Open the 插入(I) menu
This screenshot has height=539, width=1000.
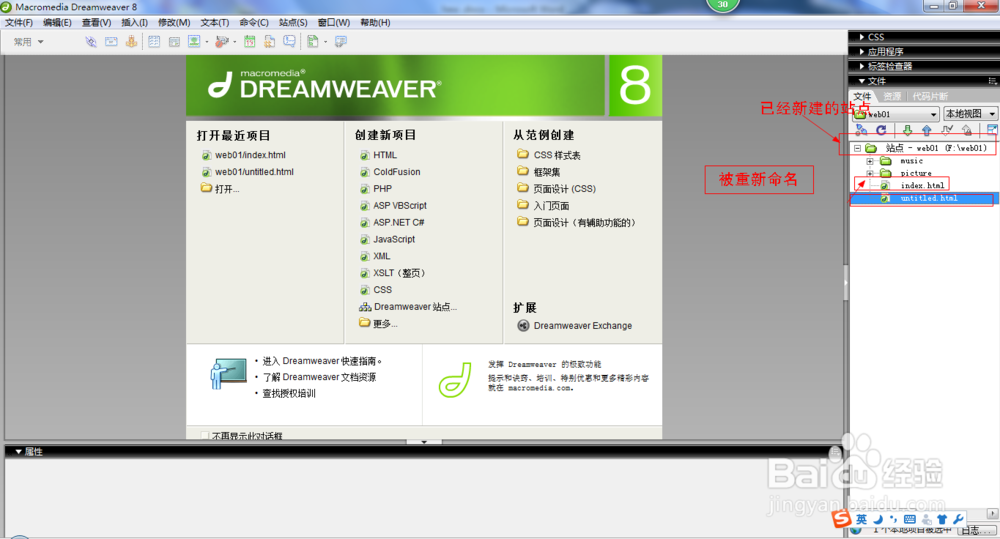click(x=135, y=22)
